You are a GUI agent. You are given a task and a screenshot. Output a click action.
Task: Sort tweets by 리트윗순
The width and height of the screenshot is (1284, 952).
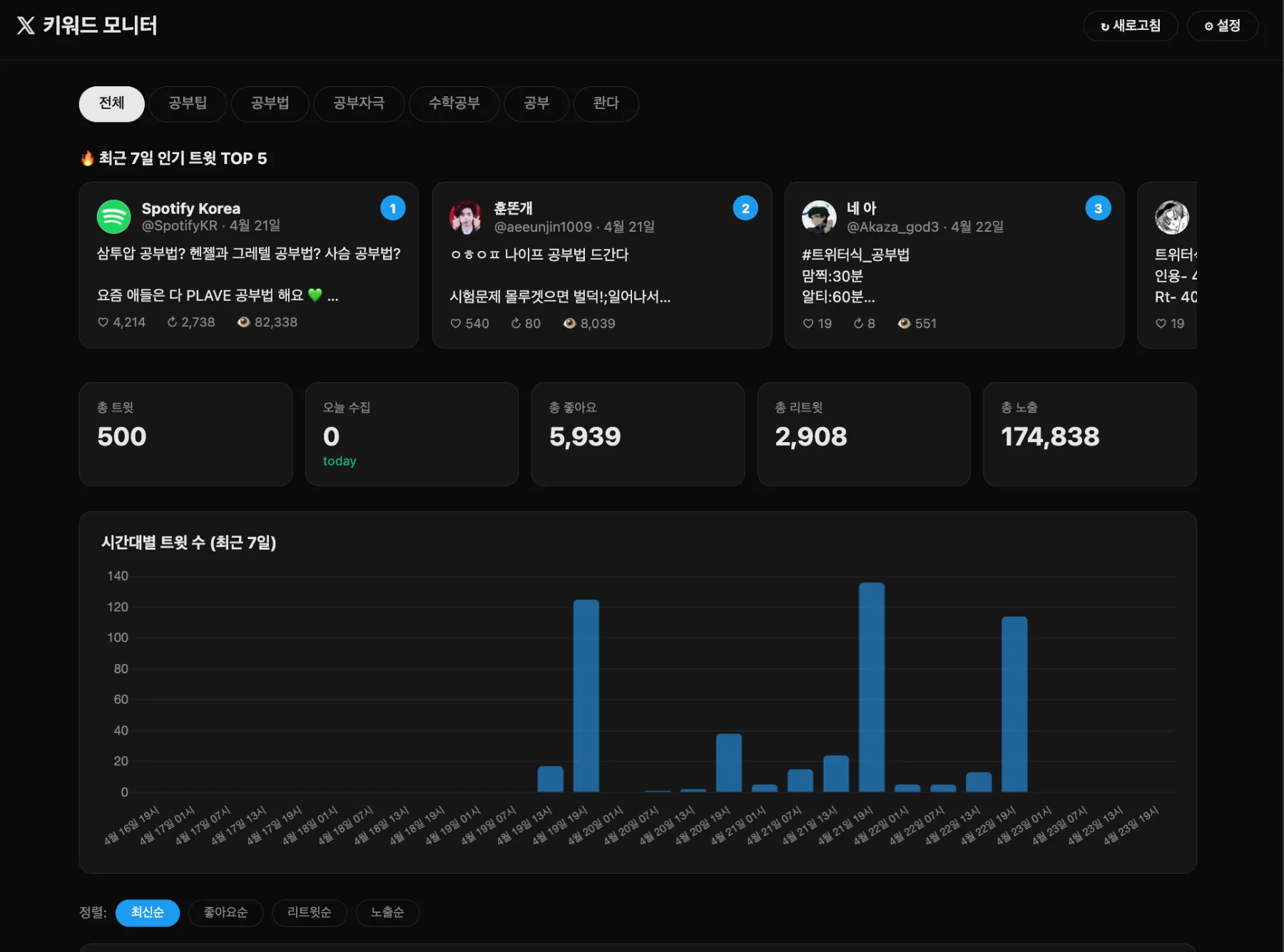(310, 913)
